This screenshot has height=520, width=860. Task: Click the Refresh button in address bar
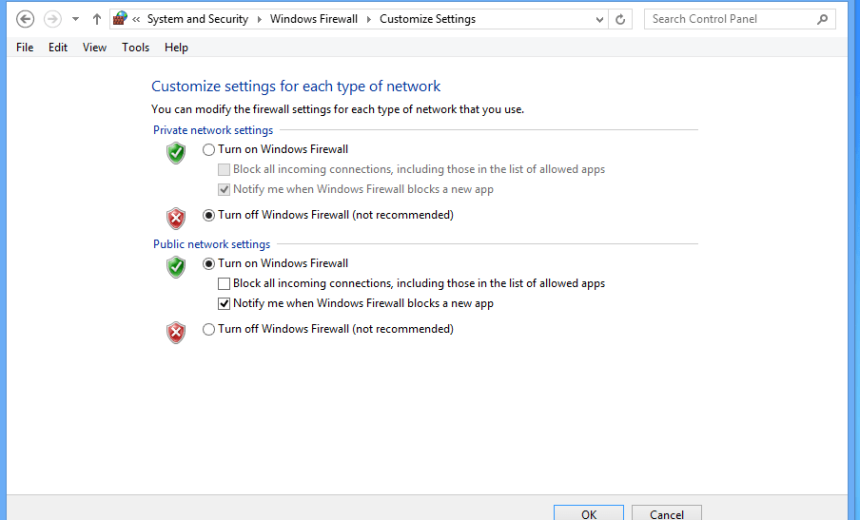click(x=621, y=19)
